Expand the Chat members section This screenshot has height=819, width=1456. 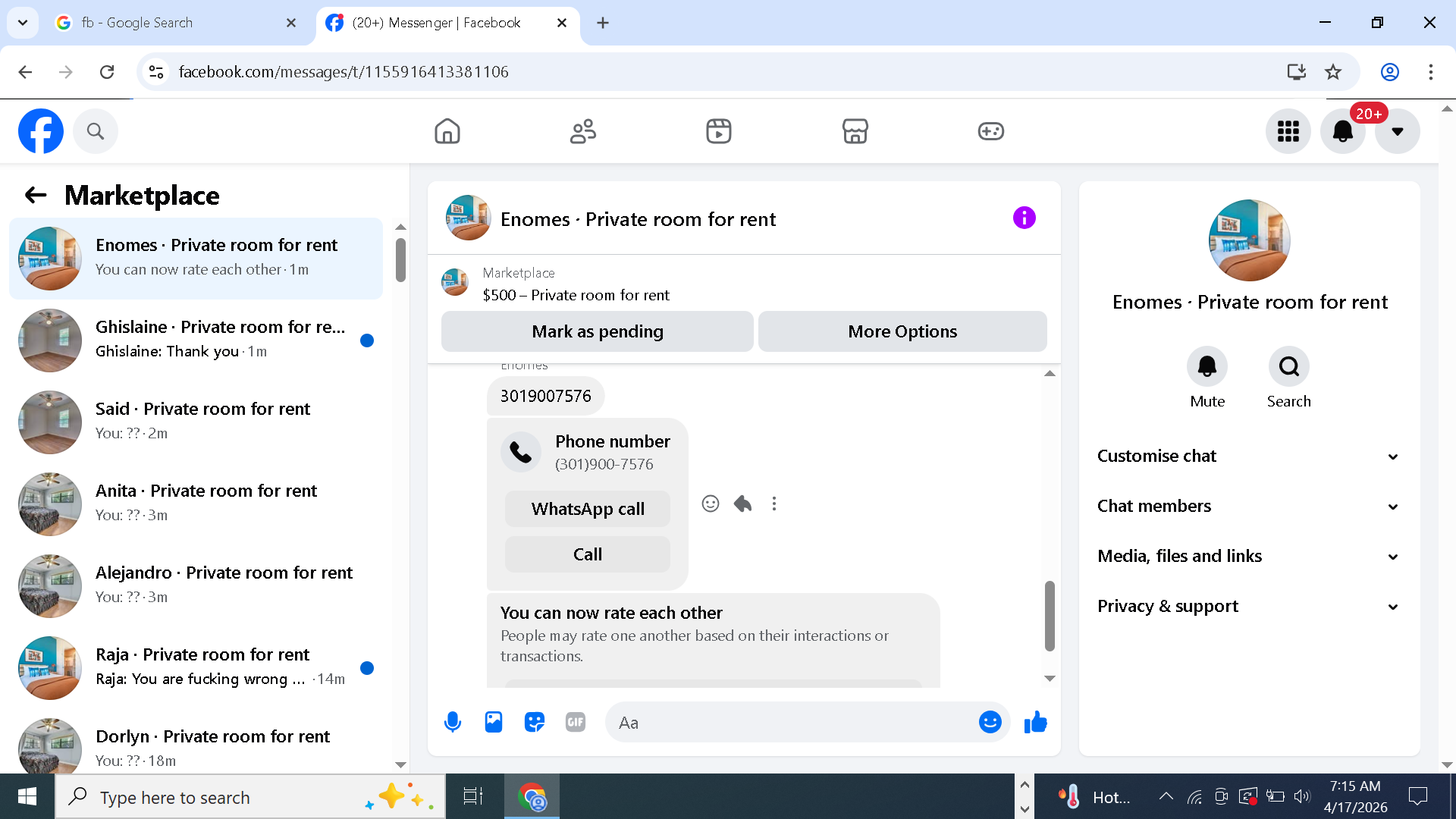(x=1248, y=506)
